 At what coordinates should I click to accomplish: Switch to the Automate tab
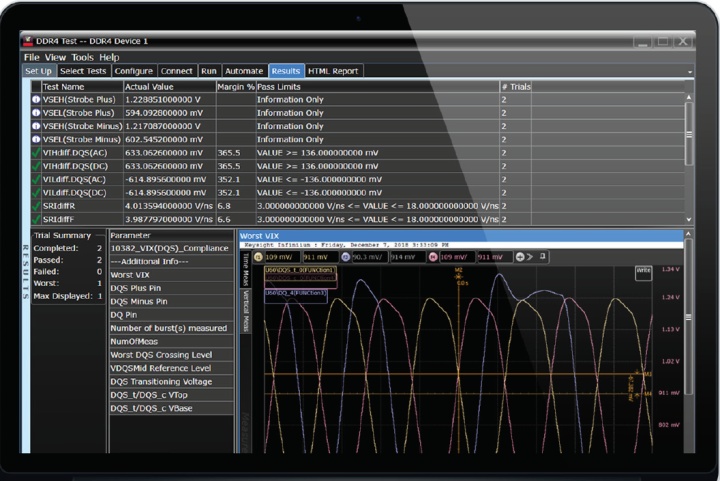244,71
